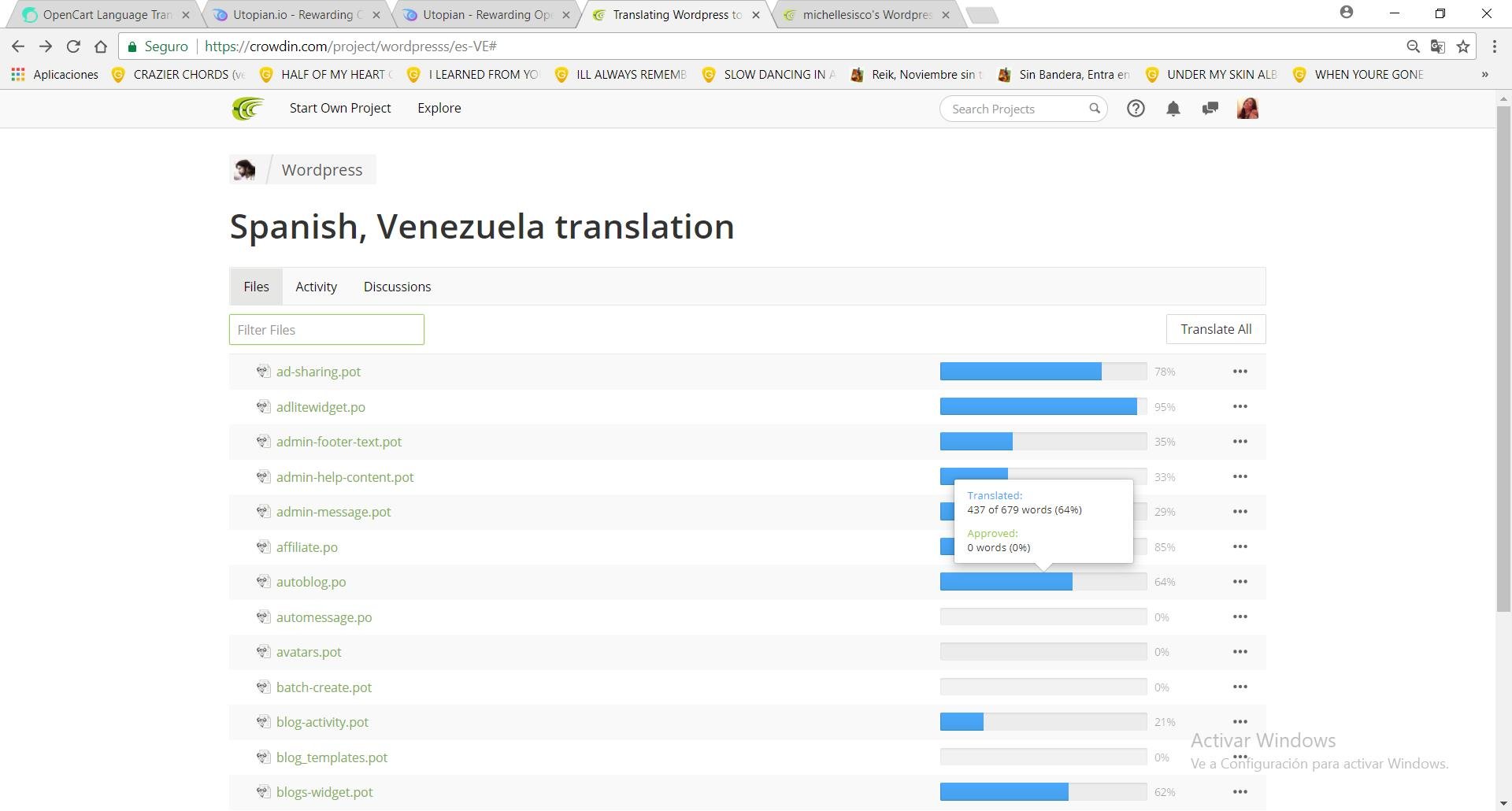This screenshot has height=811, width=1512.
Task: Click the Crowdin logo icon
Action: pos(247,109)
